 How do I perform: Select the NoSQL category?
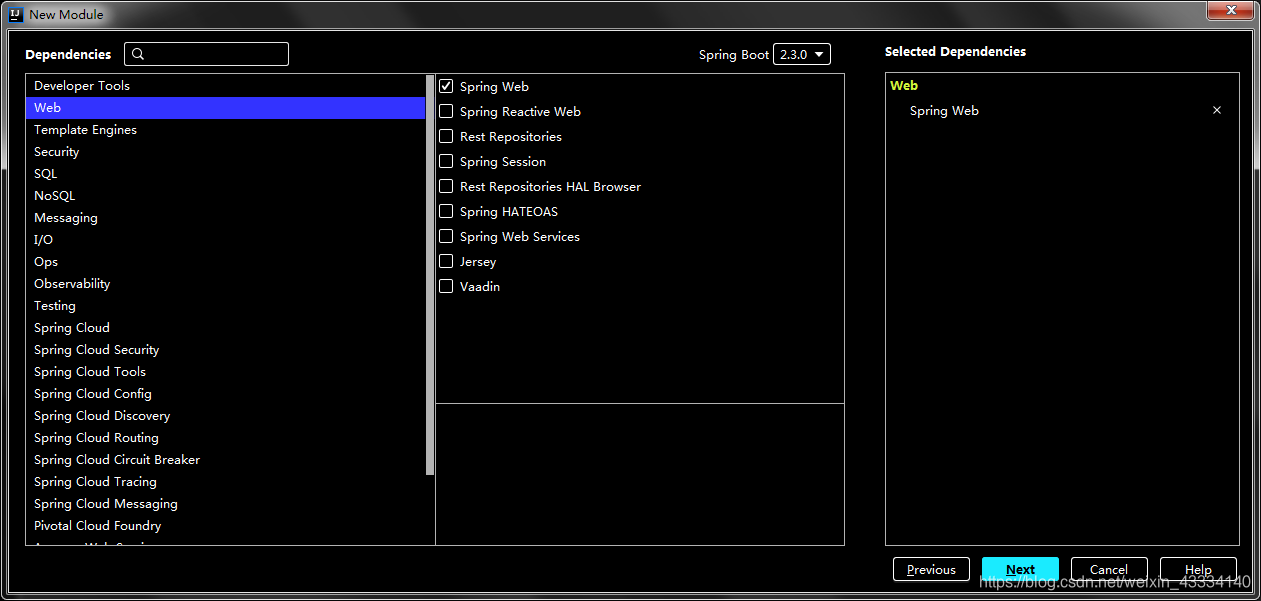coord(226,196)
